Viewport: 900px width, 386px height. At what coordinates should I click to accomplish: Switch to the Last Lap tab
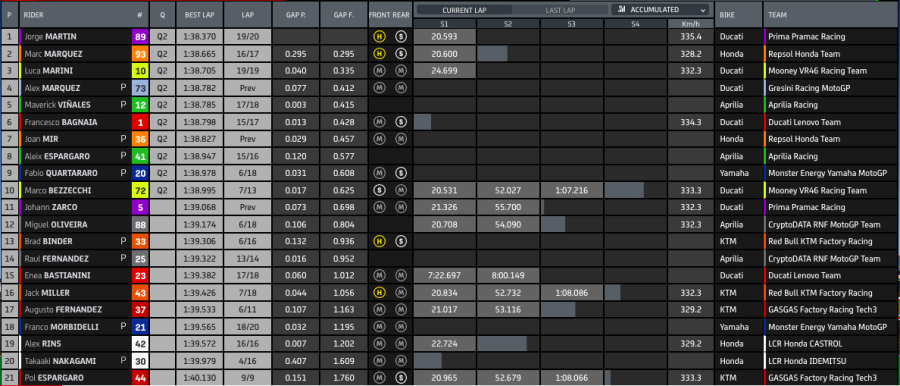tap(560, 10)
